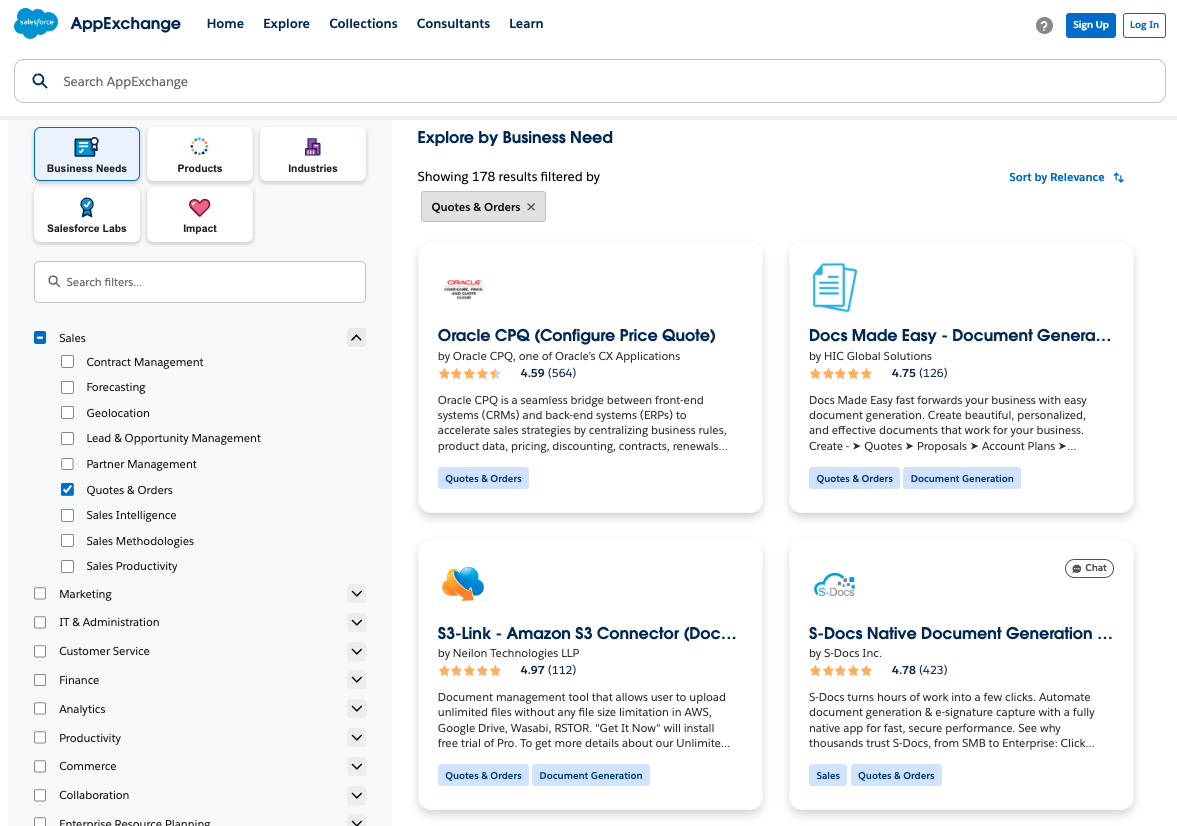Expand the Productivity filter section
This screenshot has width=1177, height=826.
[357, 738]
